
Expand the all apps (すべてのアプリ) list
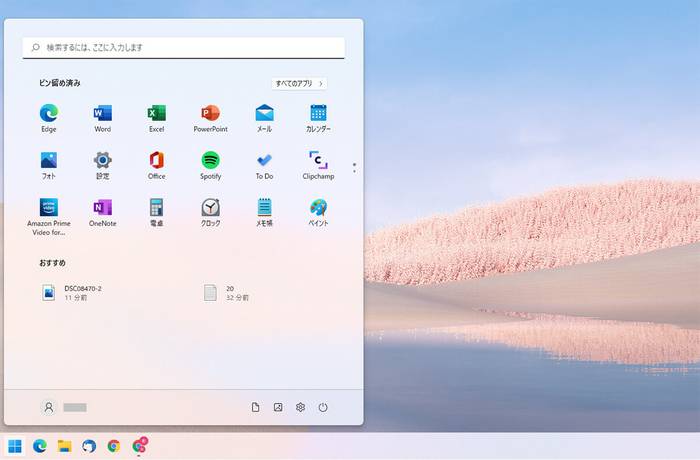(299, 84)
